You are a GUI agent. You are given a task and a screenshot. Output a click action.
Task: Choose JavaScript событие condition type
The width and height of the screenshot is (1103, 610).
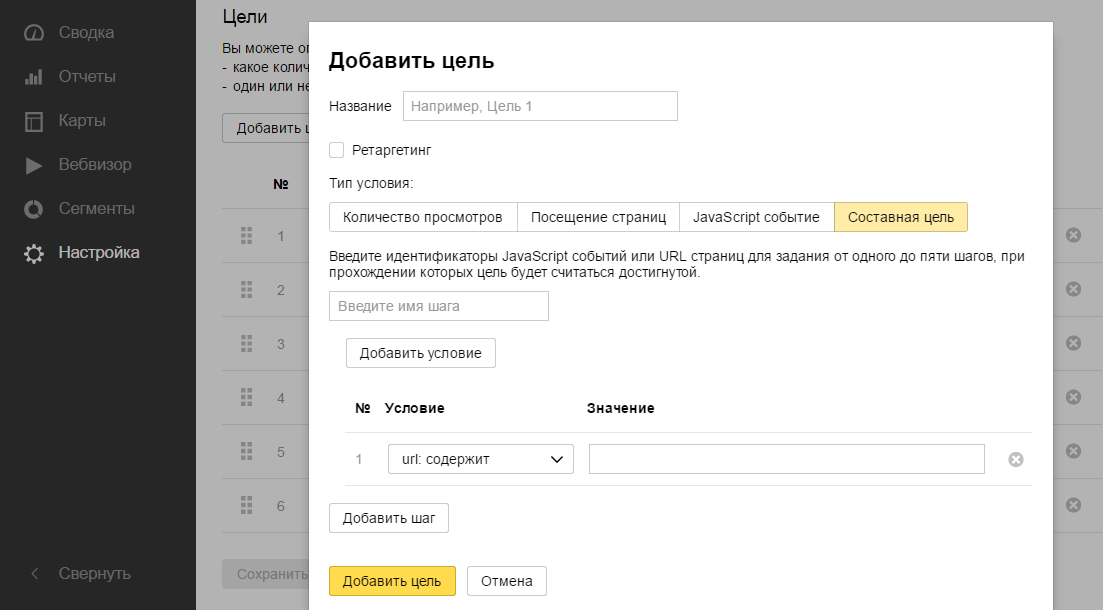tap(756, 217)
